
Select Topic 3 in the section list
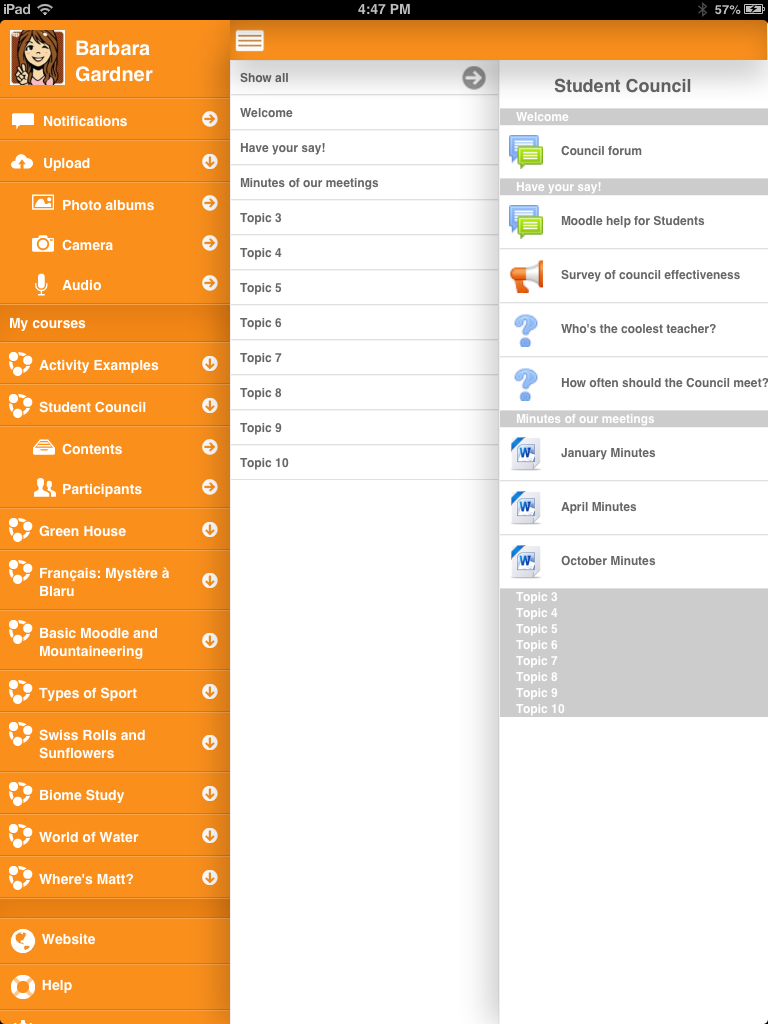click(x=364, y=217)
